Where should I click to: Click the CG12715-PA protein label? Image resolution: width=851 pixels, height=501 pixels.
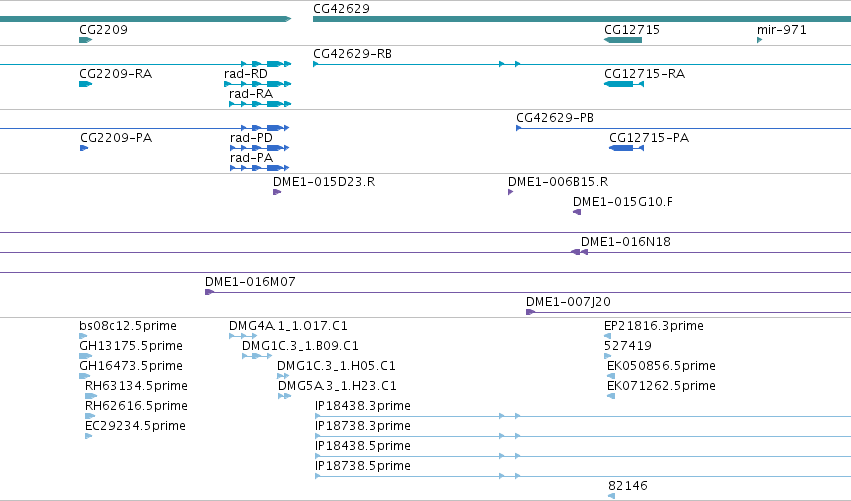[649, 137]
